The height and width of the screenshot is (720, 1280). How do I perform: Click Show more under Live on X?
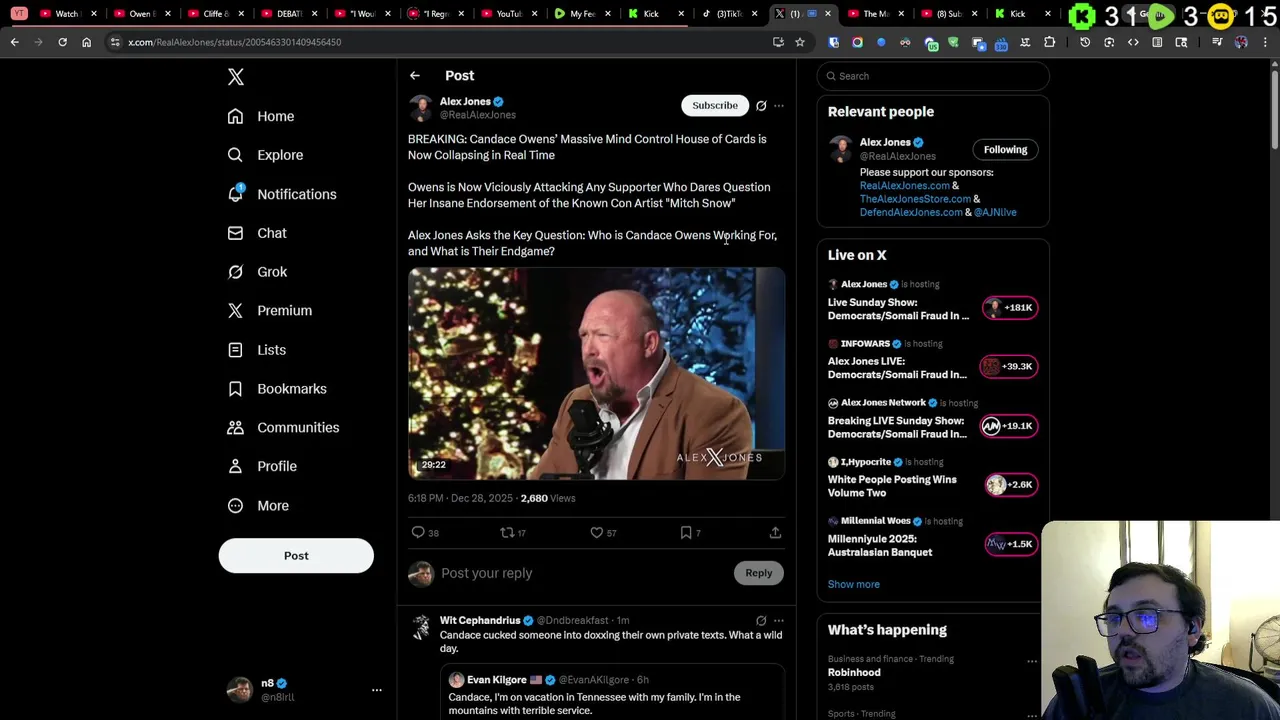pos(854,585)
